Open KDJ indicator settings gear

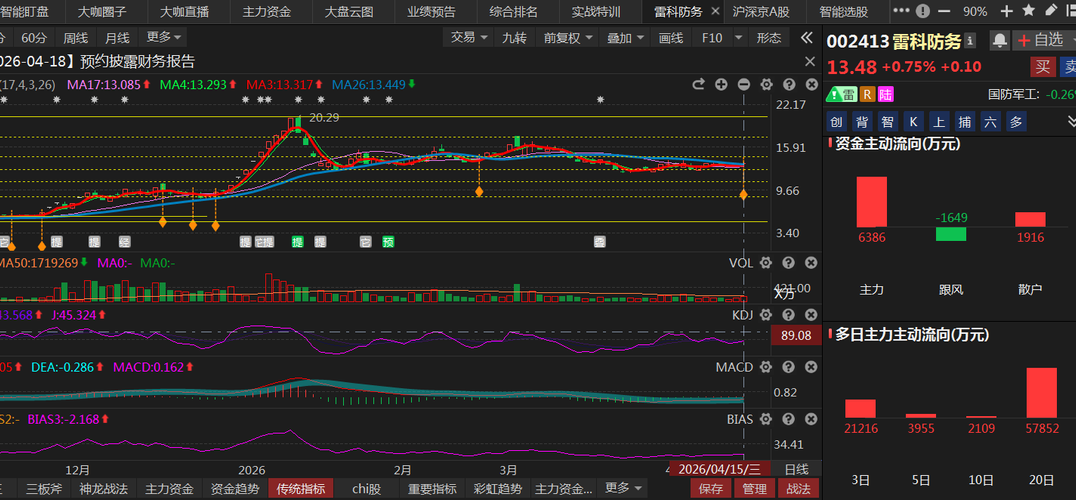point(767,315)
